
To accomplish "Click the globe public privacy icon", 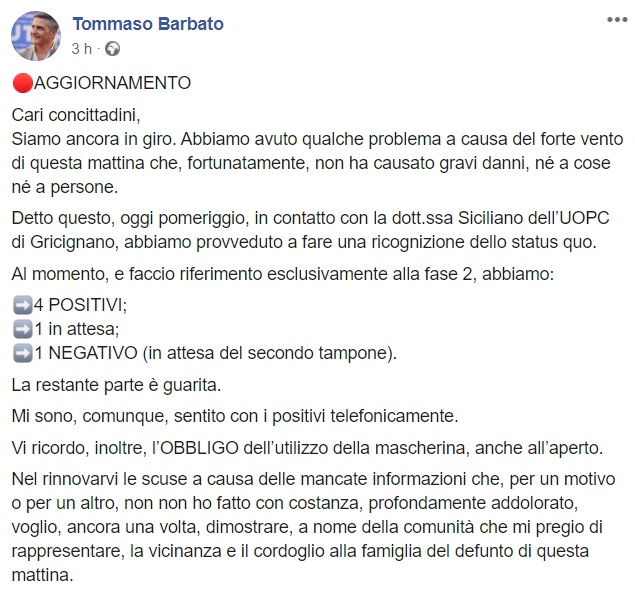I will pos(112,47).
